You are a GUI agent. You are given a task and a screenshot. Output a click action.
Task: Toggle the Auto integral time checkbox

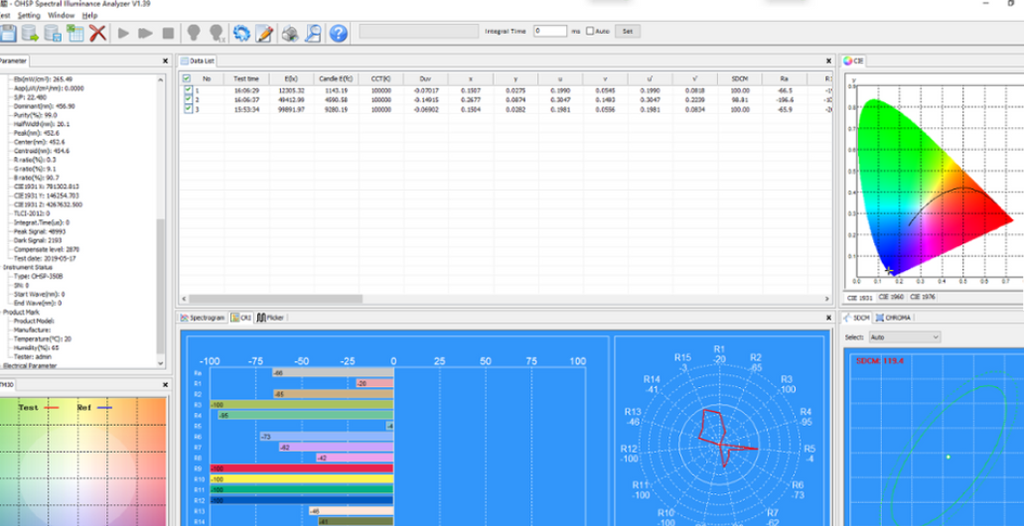pyautogui.click(x=590, y=31)
